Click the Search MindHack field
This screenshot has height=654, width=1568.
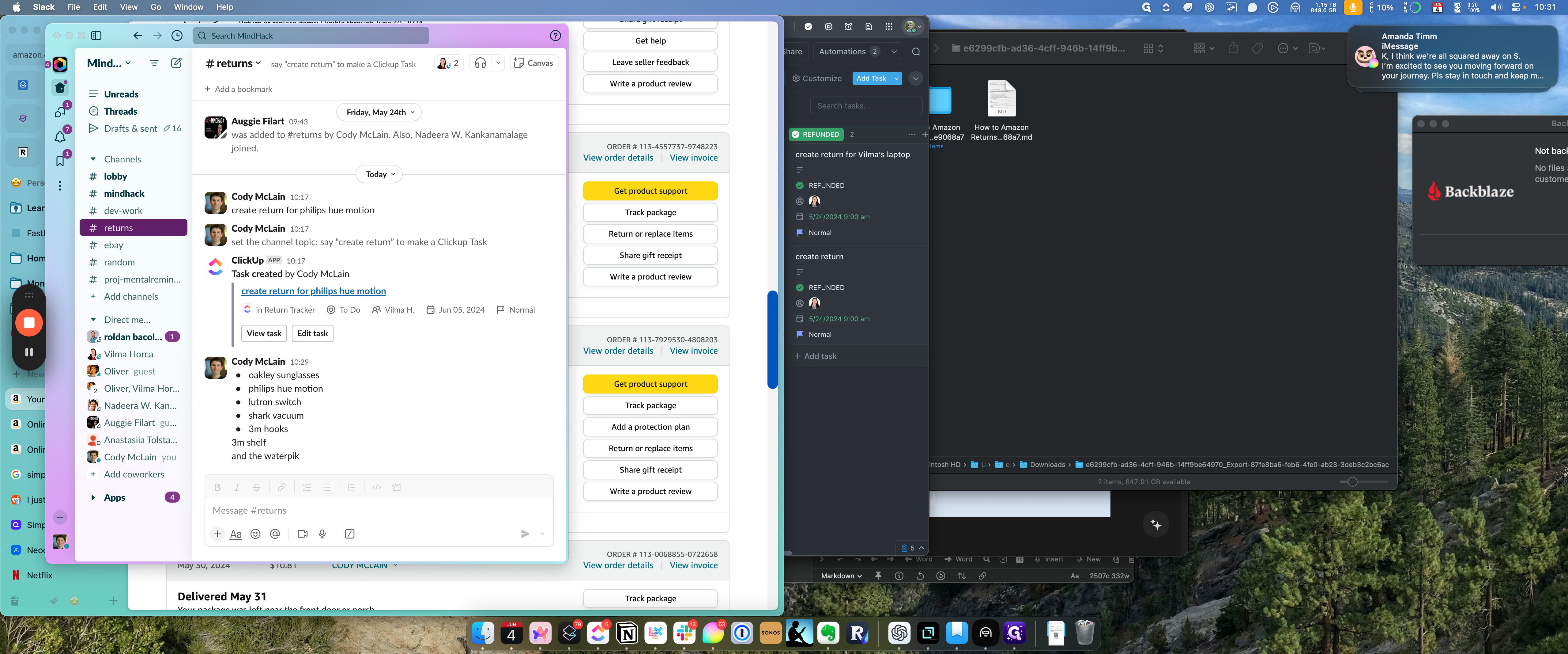click(x=311, y=35)
